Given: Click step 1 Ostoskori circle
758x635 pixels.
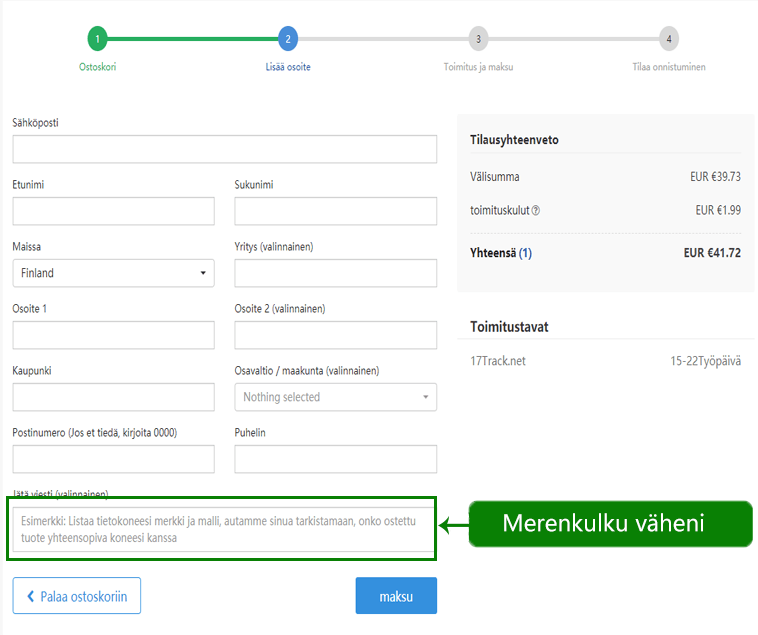Looking at the screenshot, I should click(x=97, y=39).
